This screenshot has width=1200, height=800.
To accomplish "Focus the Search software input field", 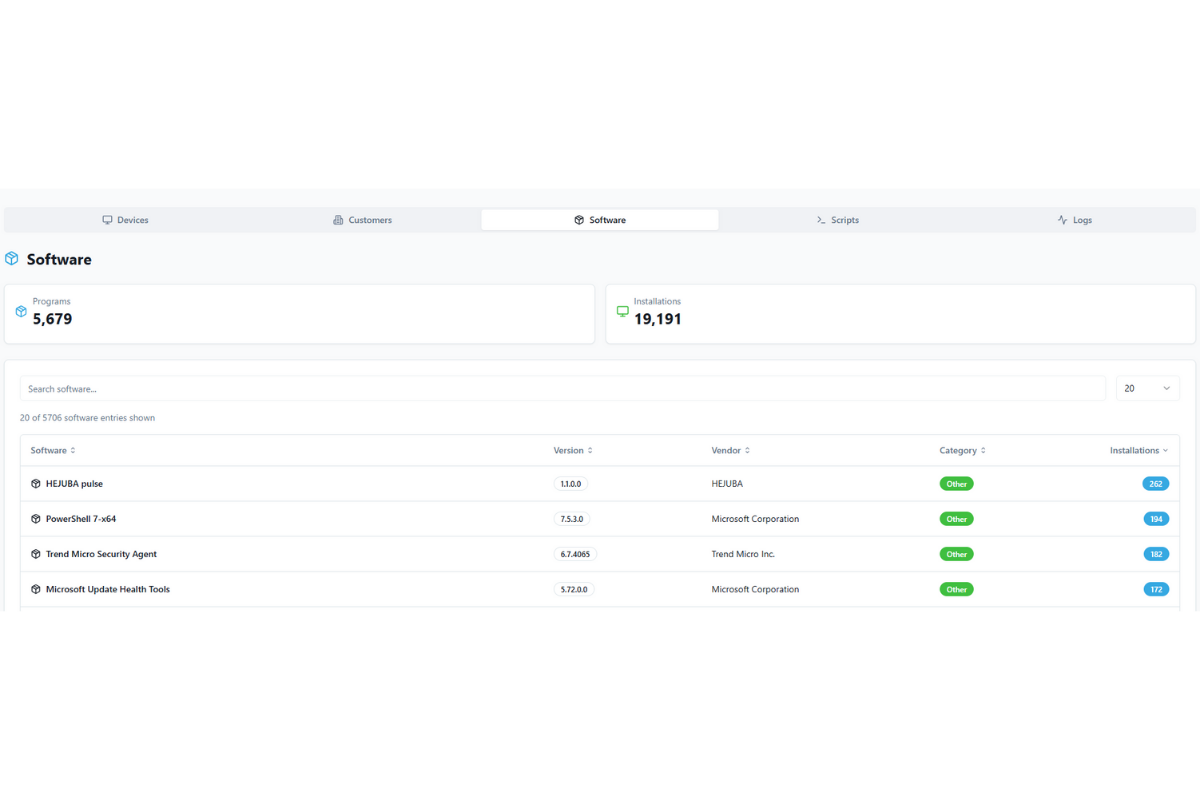I will click(x=562, y=389).
